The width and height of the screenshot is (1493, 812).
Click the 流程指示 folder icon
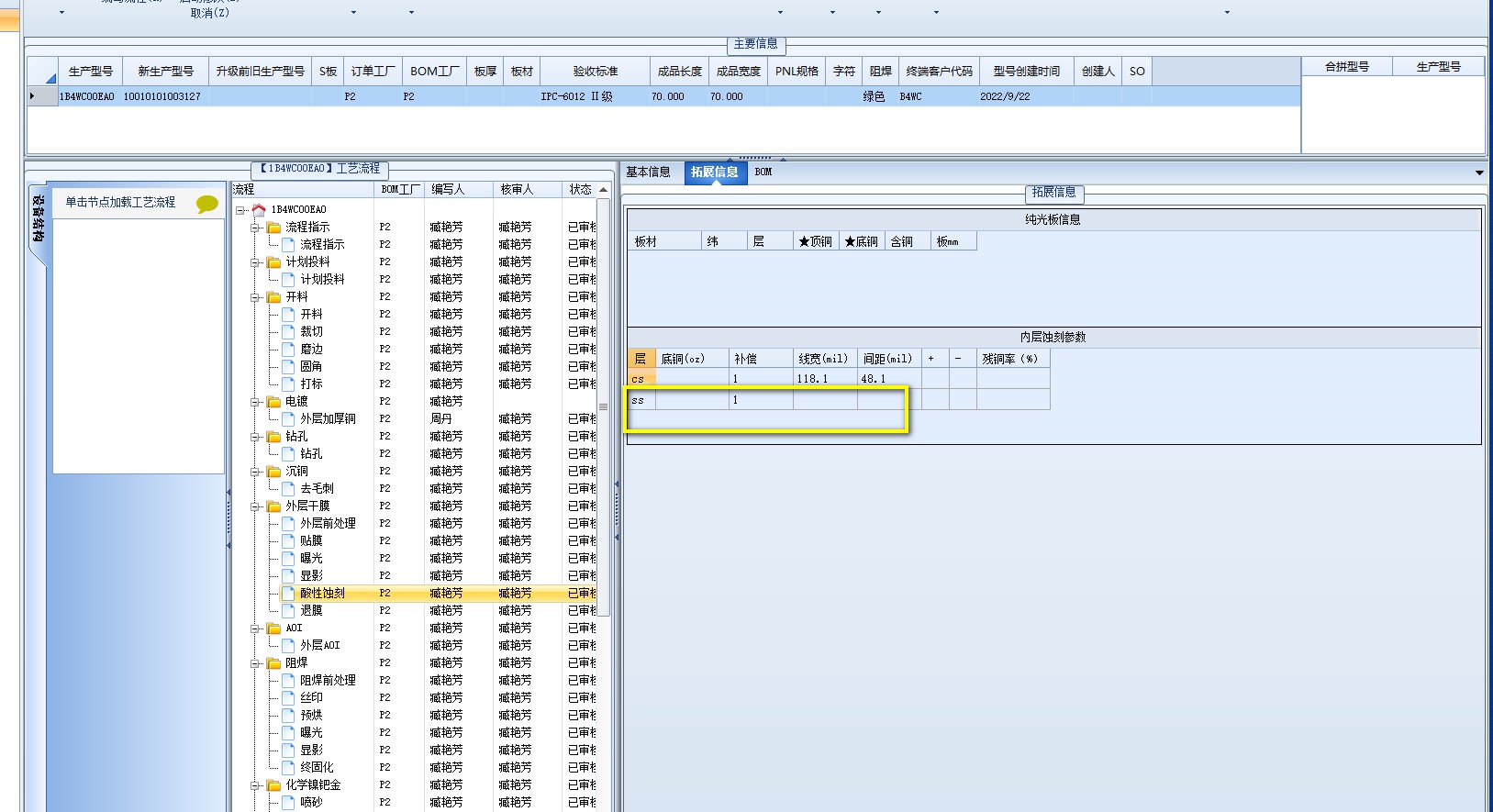pyautogui.click(x=273, y=228)
